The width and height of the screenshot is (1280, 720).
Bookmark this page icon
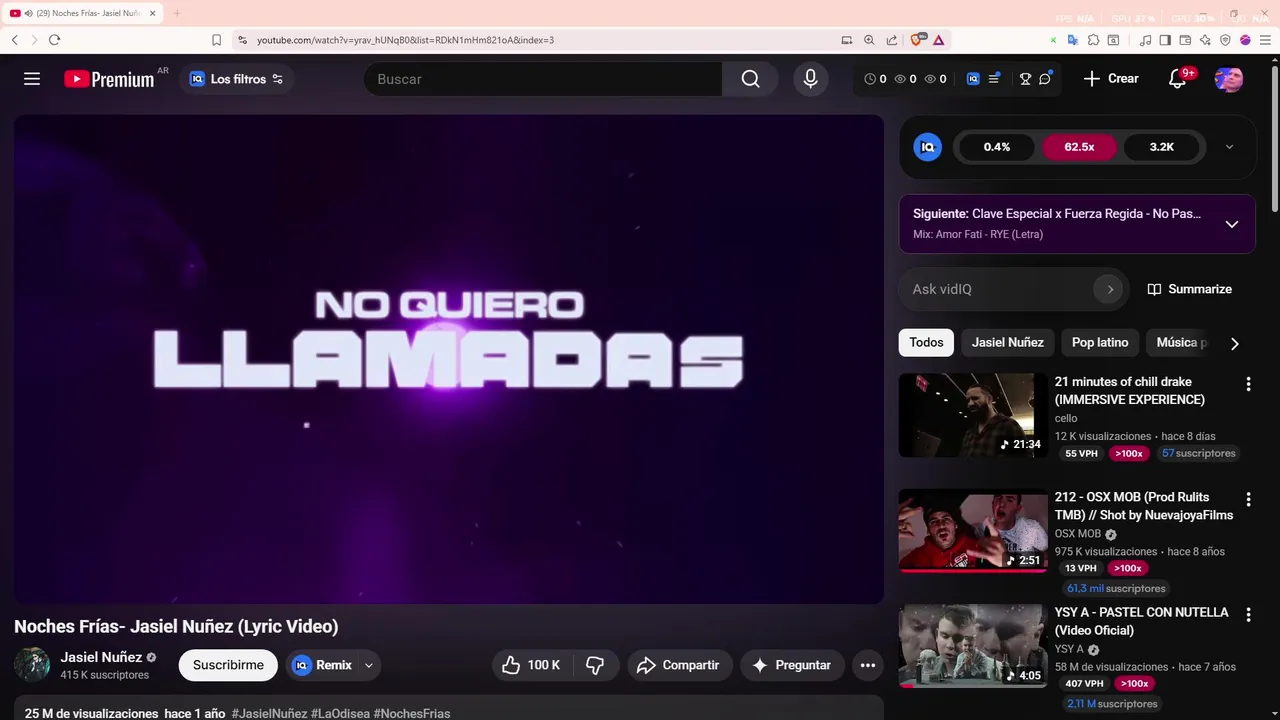[216, 40]
